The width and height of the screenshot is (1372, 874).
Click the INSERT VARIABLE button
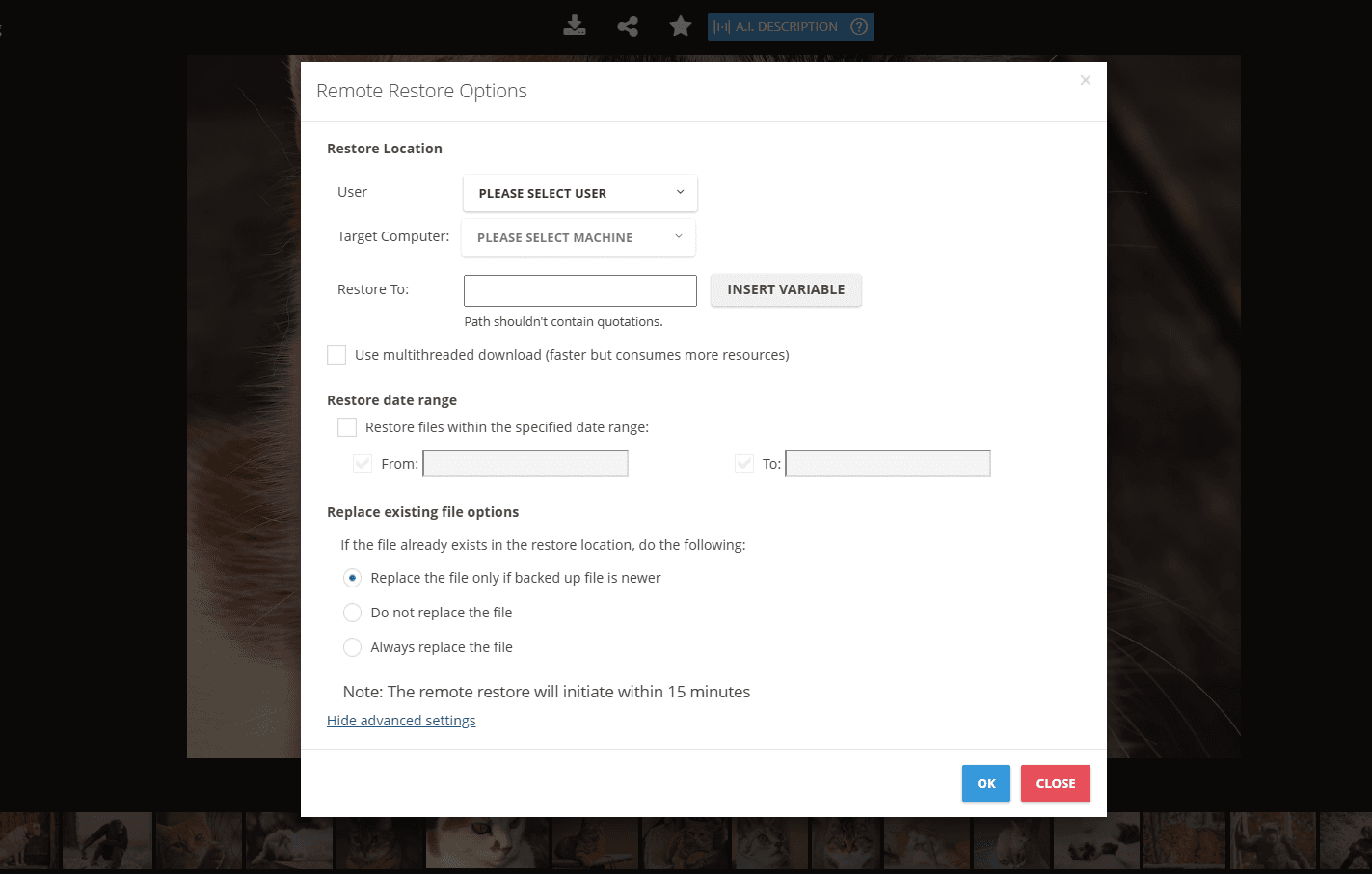(x=786, y=290)
